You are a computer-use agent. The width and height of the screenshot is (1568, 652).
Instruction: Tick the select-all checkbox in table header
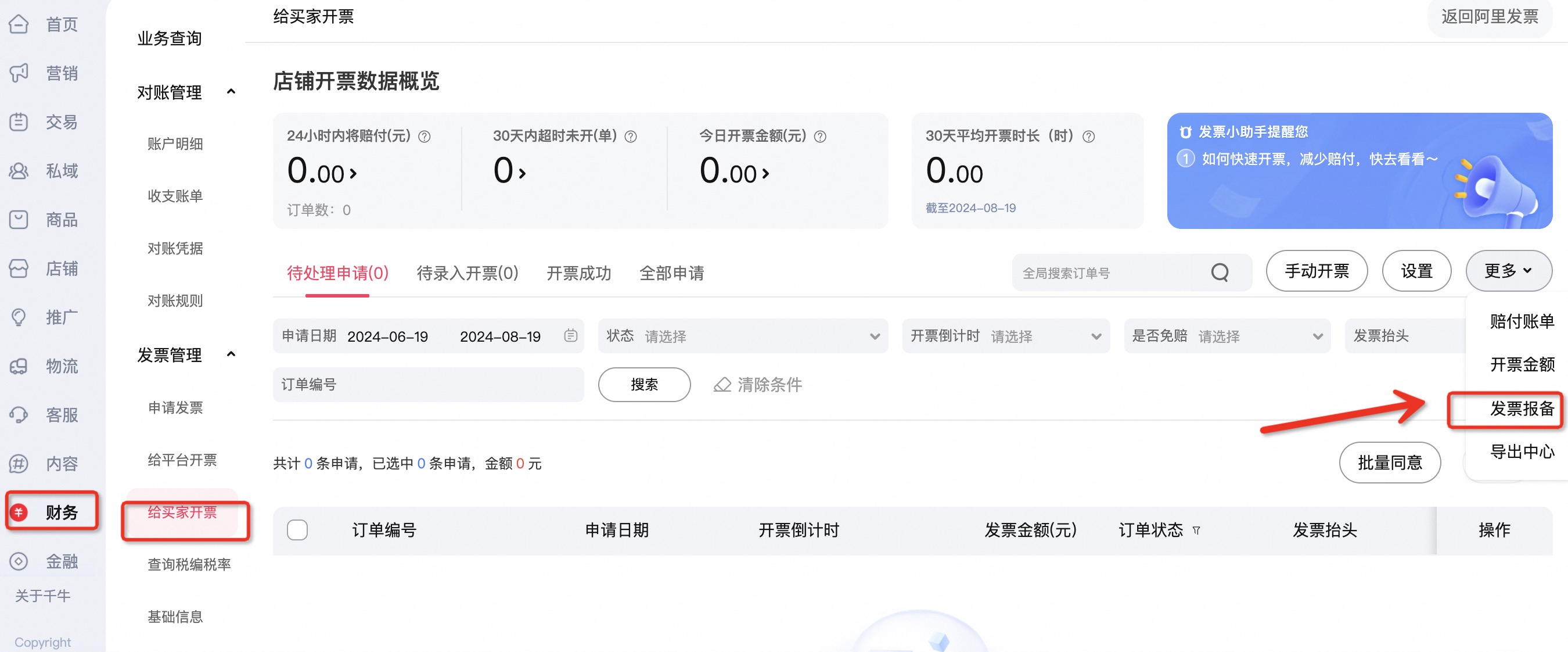pyautogui.click(x=297, y=529)
